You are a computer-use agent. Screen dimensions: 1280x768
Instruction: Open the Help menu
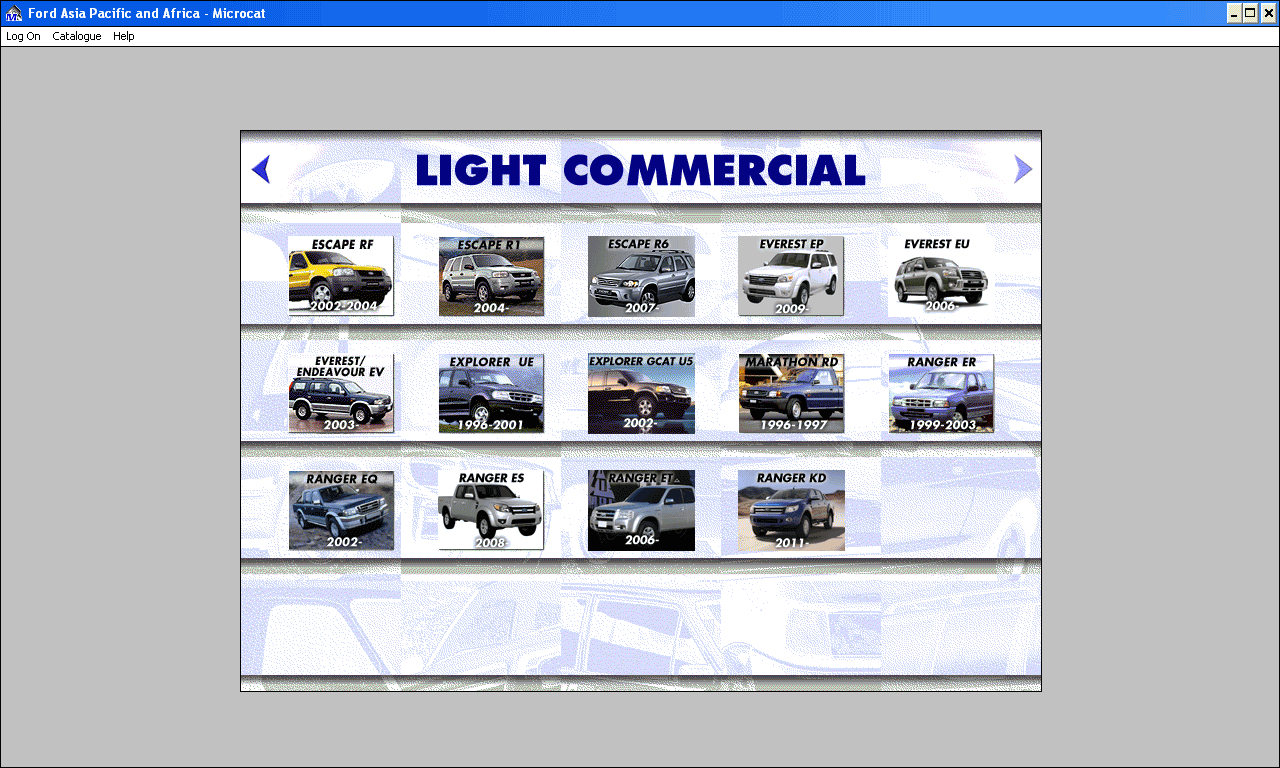pos(123,36)
